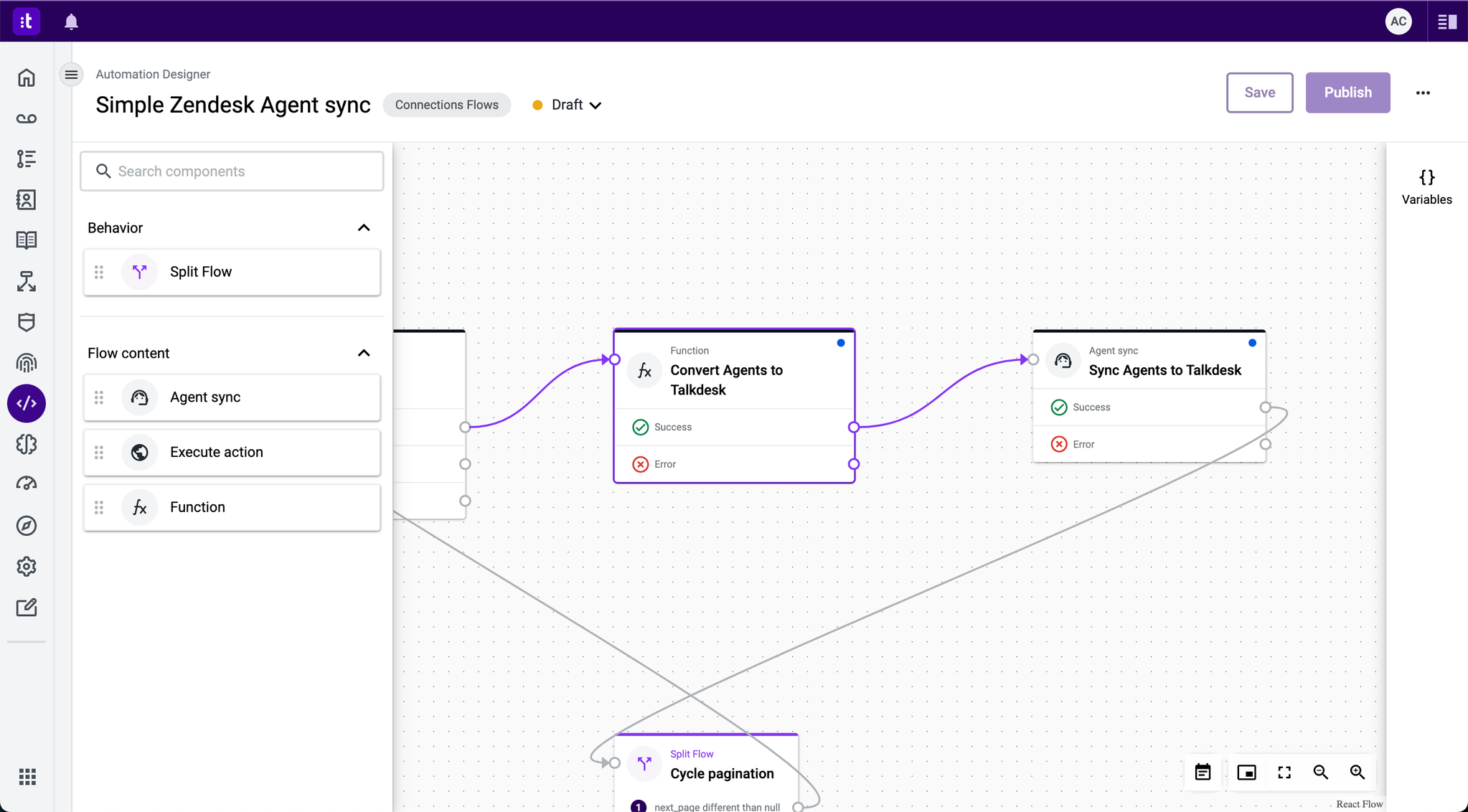Select the Function component in panel
1468x812 pixels.
coord(232,507)
